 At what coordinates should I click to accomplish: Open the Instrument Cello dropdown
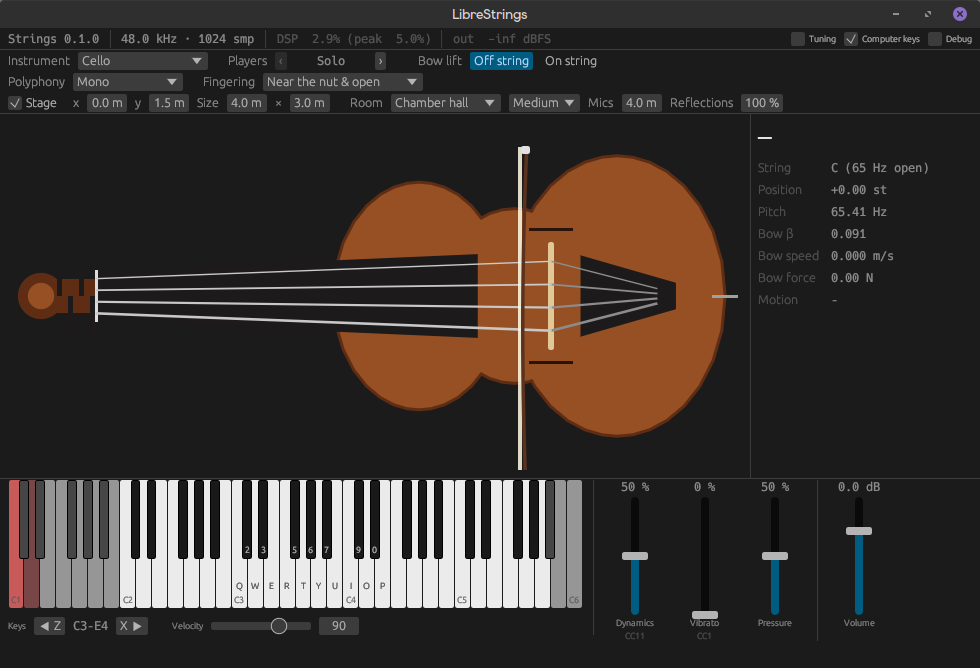142,61
